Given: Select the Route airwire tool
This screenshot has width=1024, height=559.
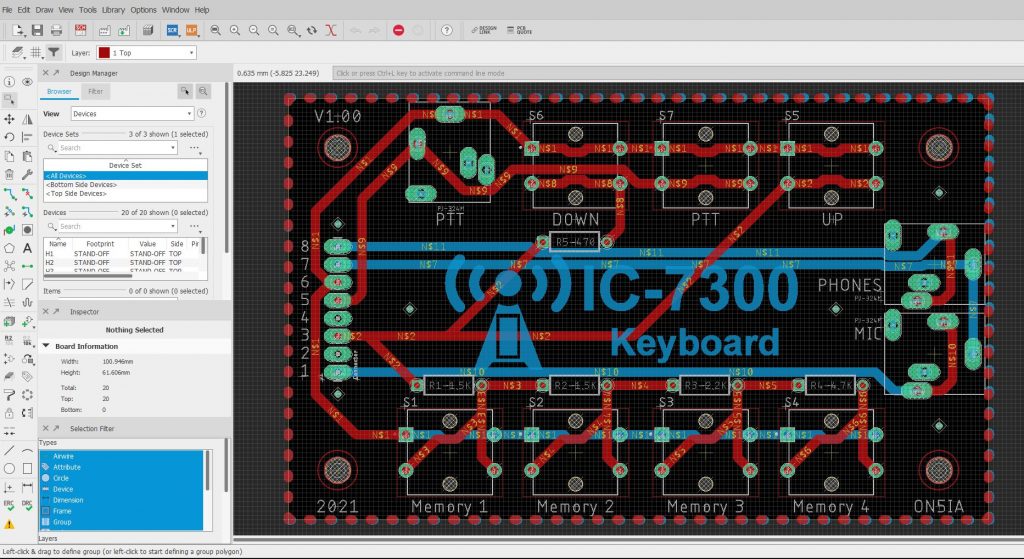Looking at the screenshot, I should (x=9, y=193).
